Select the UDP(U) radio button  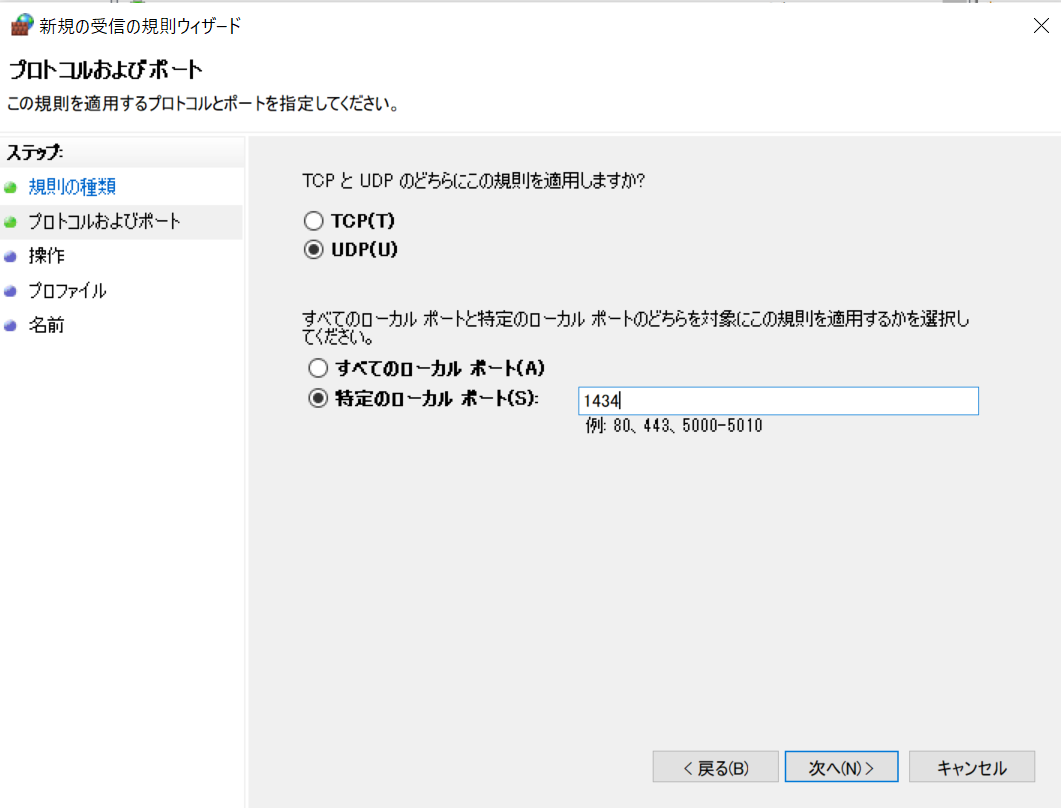click(x=313, y=250)
